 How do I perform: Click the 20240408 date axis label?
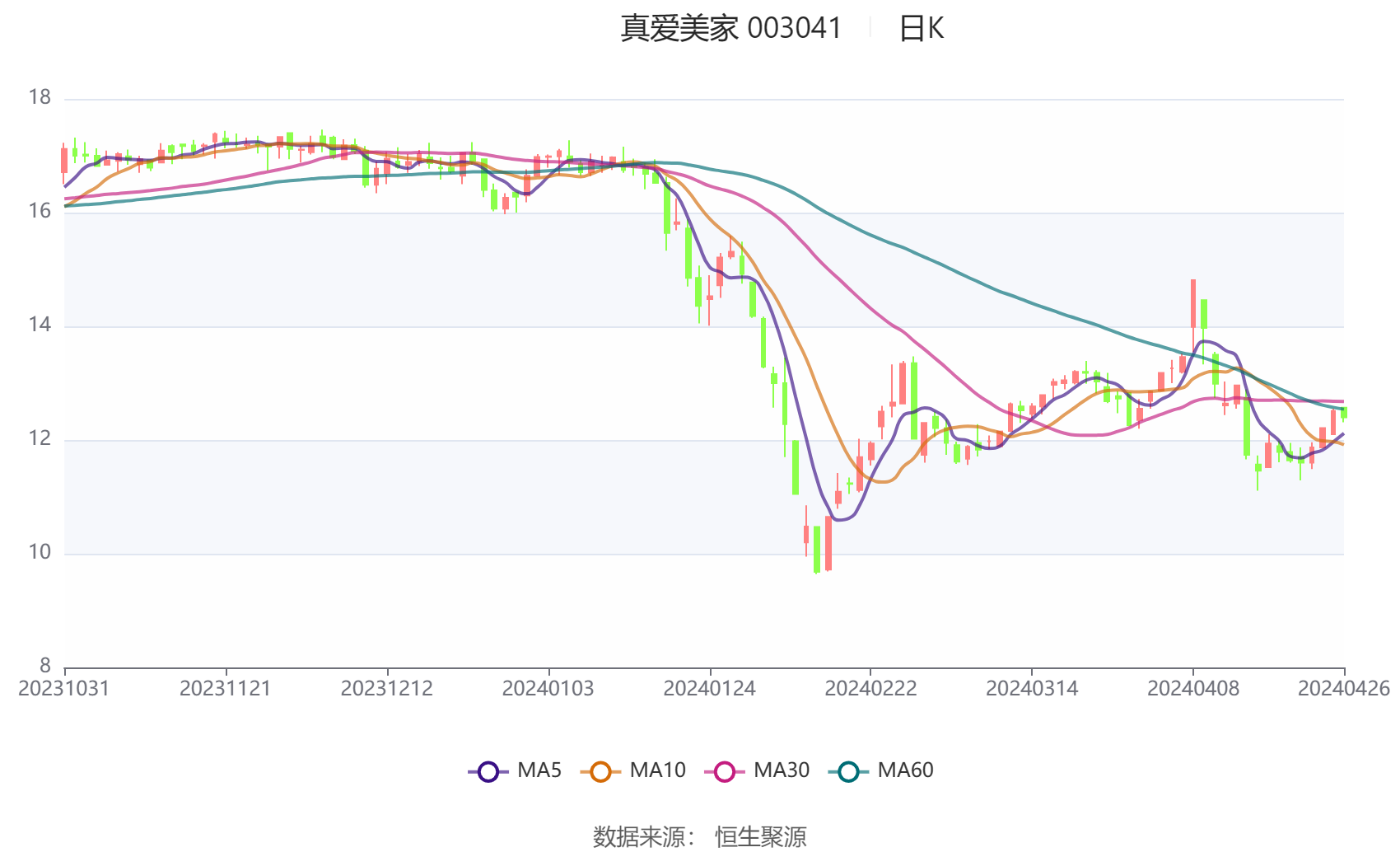click(x=1193, y=689)
